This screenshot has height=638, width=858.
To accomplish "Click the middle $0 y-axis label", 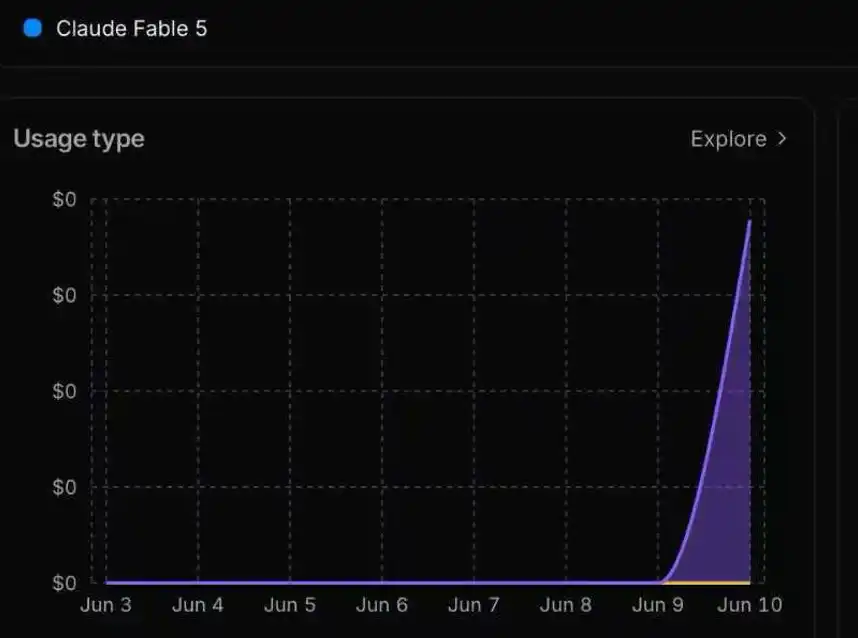I will click(x=64, y=391).
